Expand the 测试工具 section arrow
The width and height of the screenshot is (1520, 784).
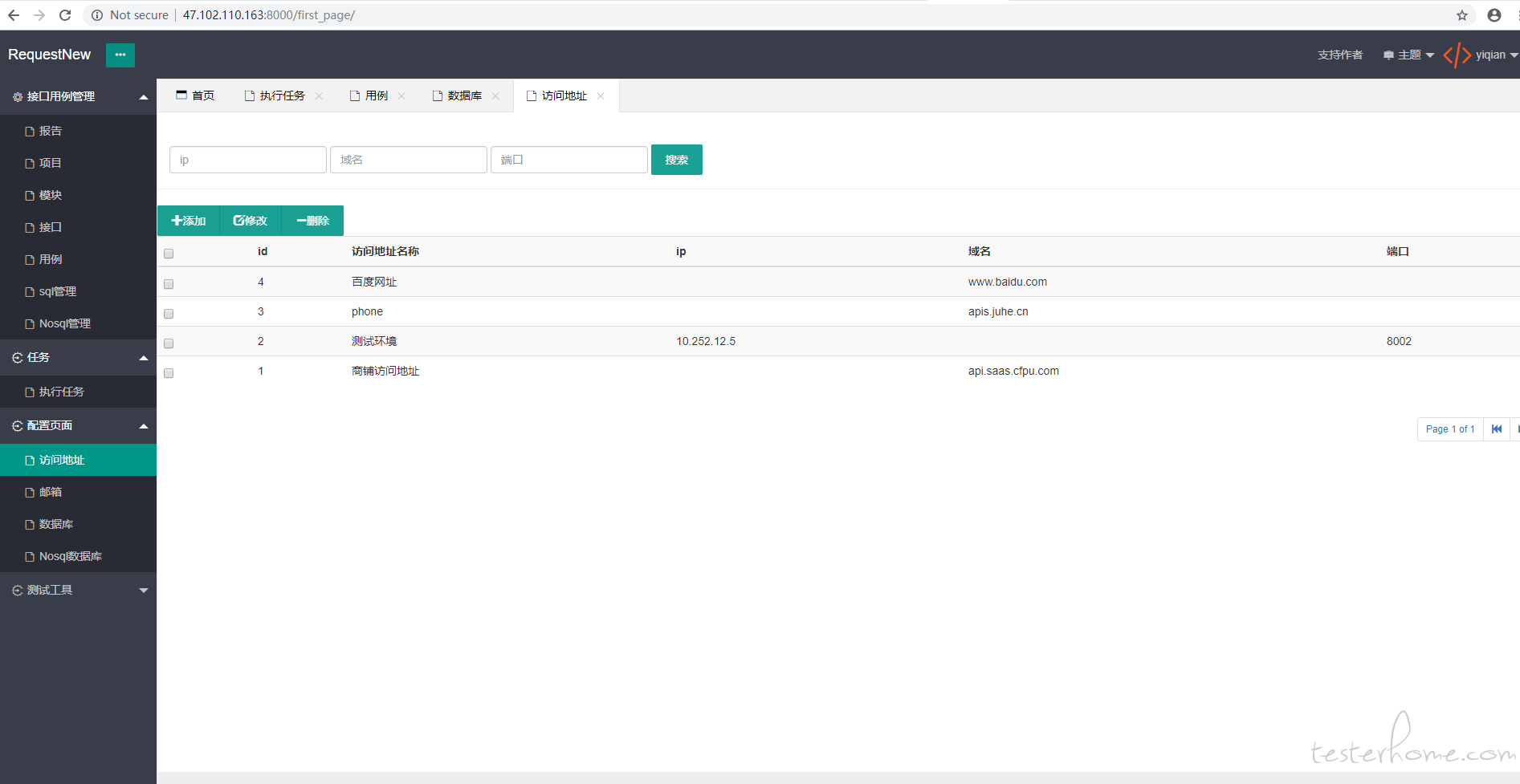(x=144, y=591)
